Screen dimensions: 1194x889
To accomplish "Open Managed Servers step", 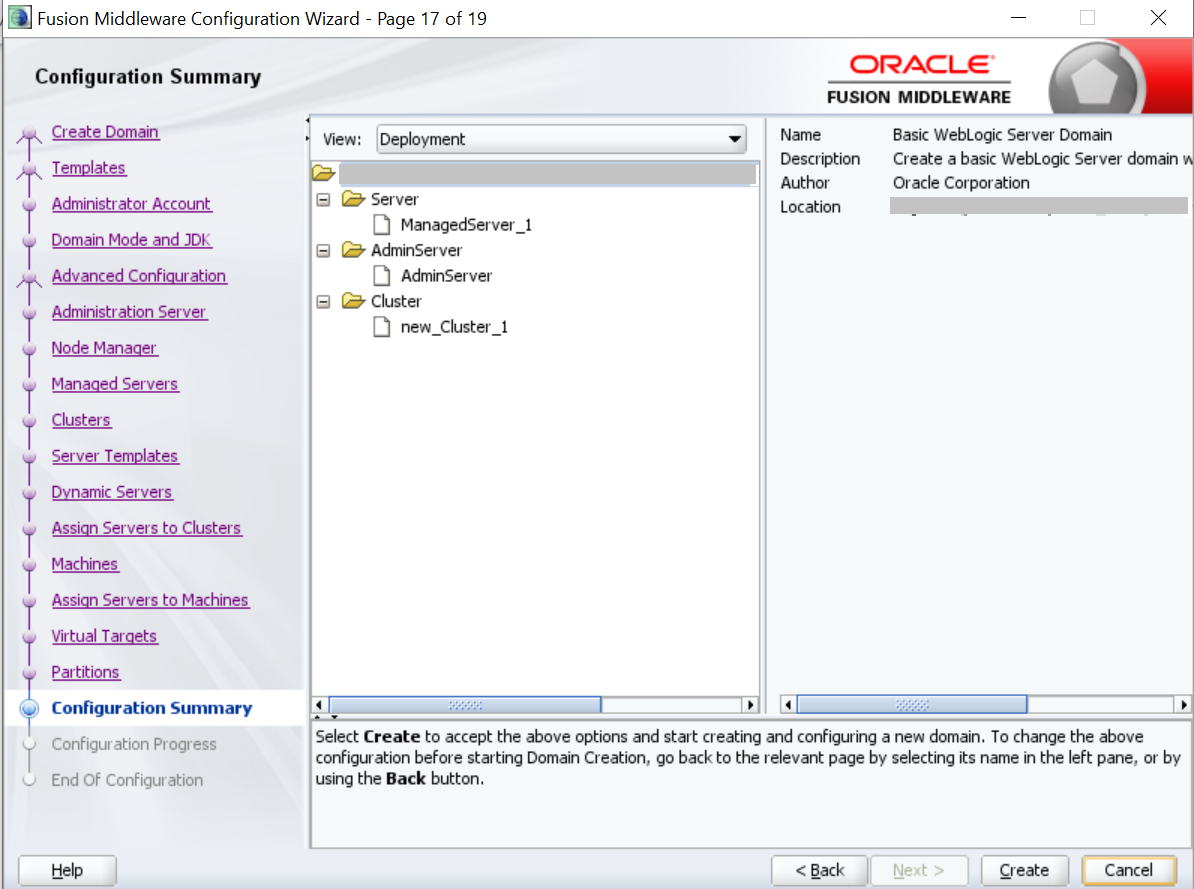I will [114, 383].
